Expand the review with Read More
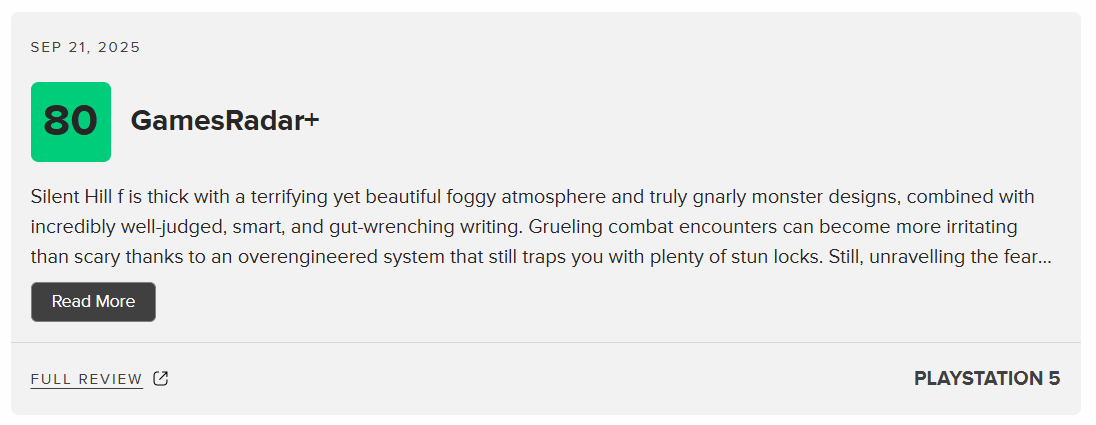Screen dimensions: 1096x425 (93, 302)
